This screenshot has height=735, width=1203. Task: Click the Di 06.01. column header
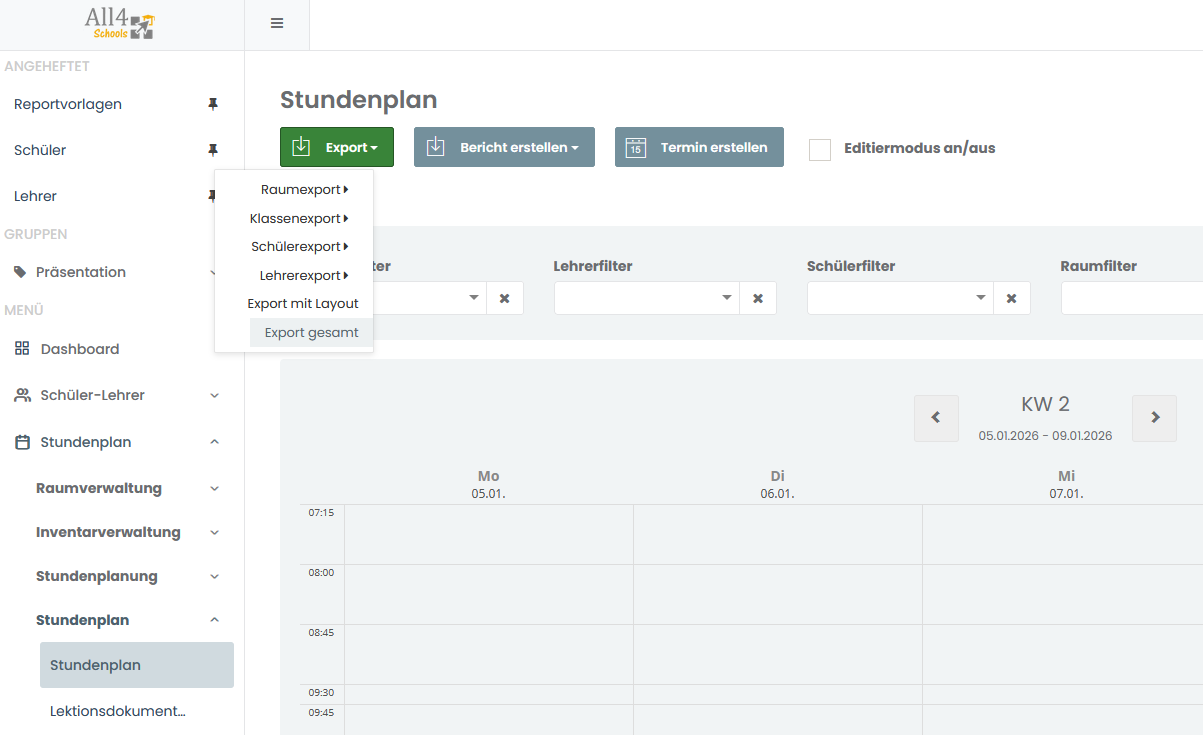point(777,484)
